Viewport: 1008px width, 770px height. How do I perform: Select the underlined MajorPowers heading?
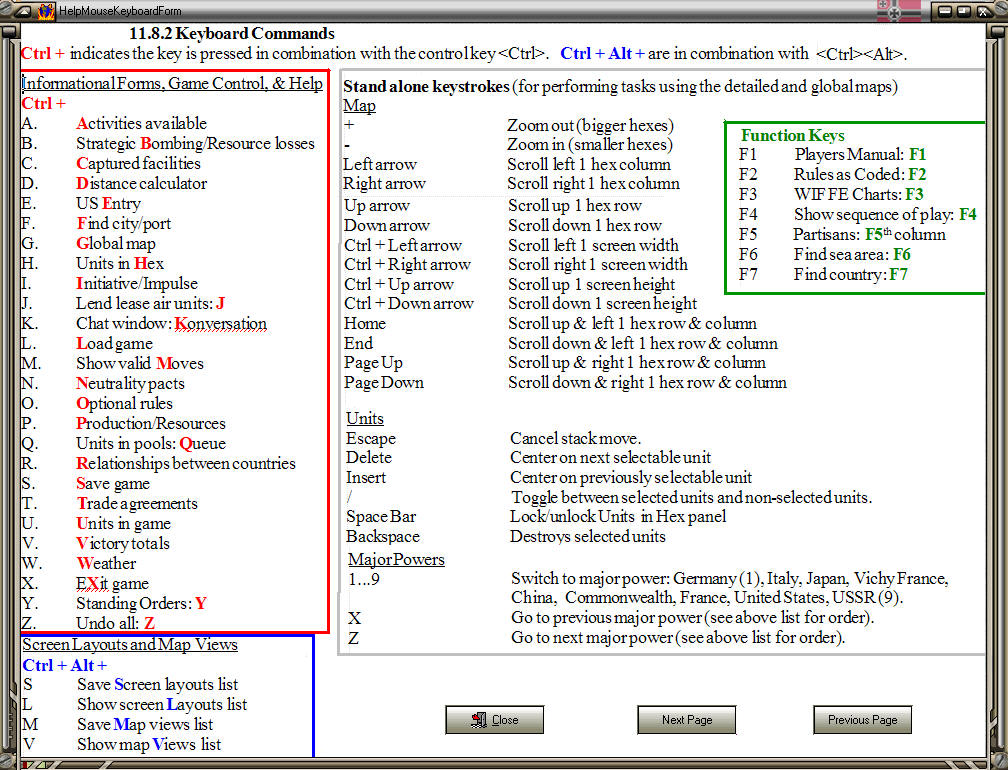(395, 559)
